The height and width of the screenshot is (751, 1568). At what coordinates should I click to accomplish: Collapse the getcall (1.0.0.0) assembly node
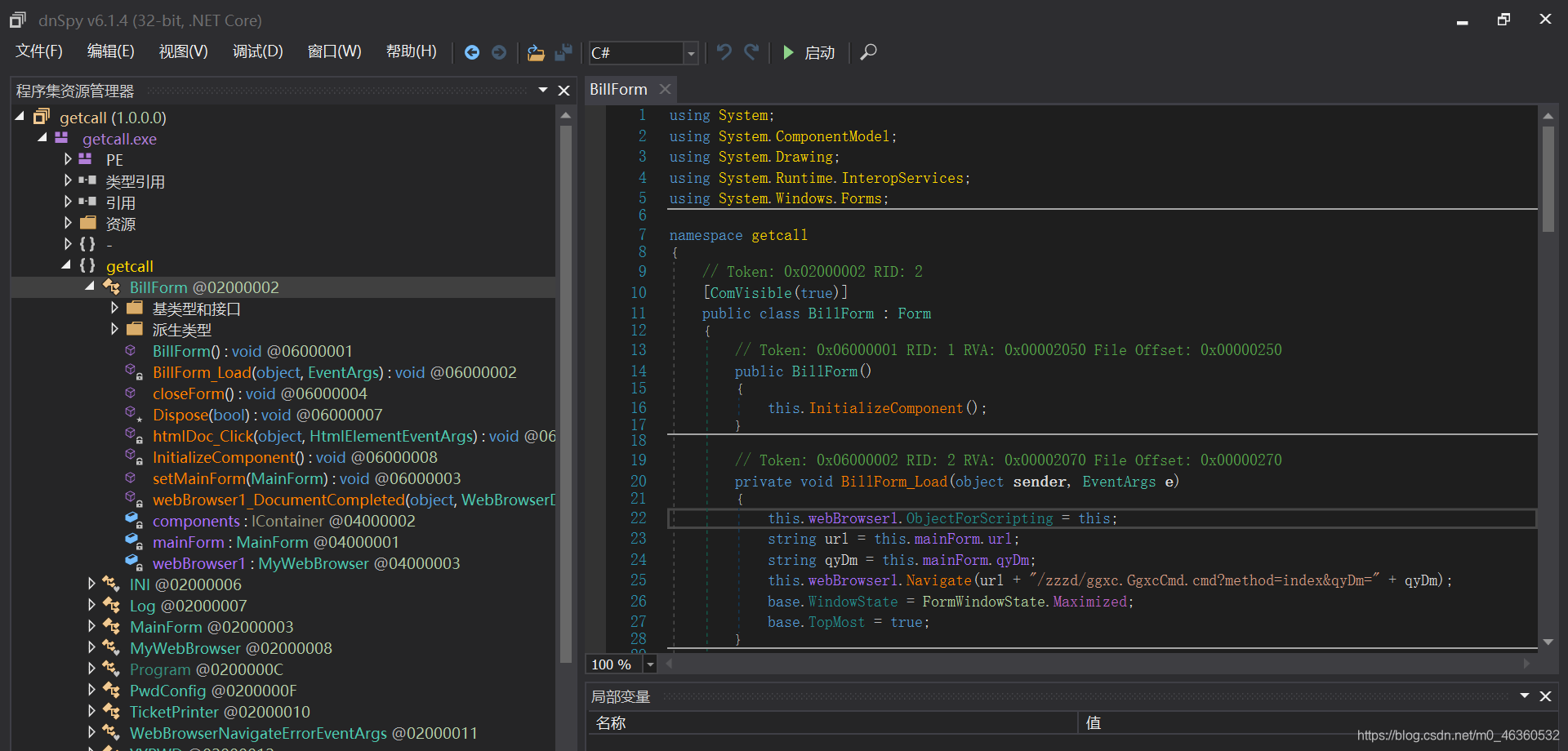pyautogui.click(x=20, y=117)
